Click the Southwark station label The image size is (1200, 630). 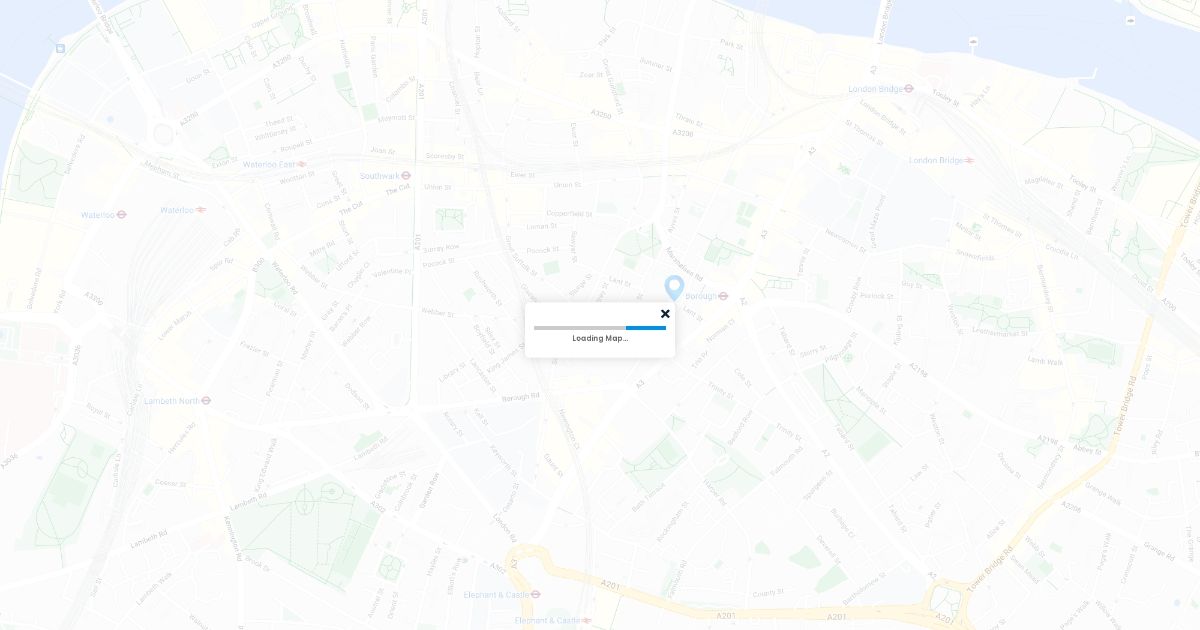click(379, 176)
